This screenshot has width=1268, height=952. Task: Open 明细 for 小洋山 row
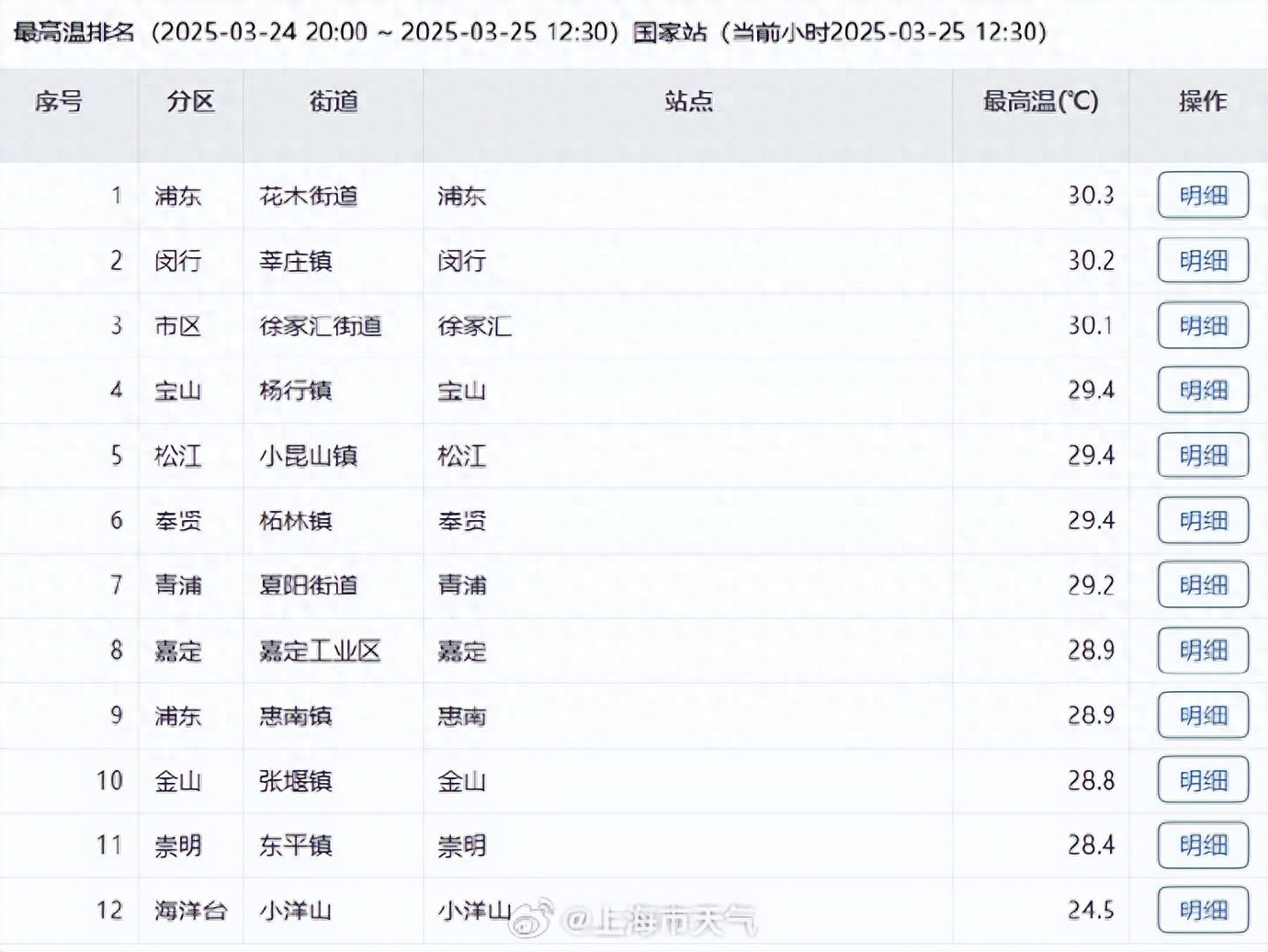pos(1203,911)
